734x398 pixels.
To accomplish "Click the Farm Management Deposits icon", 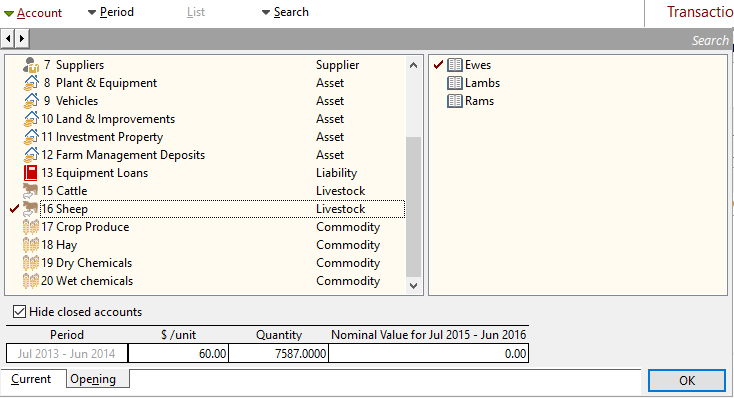I will [31, 155].
